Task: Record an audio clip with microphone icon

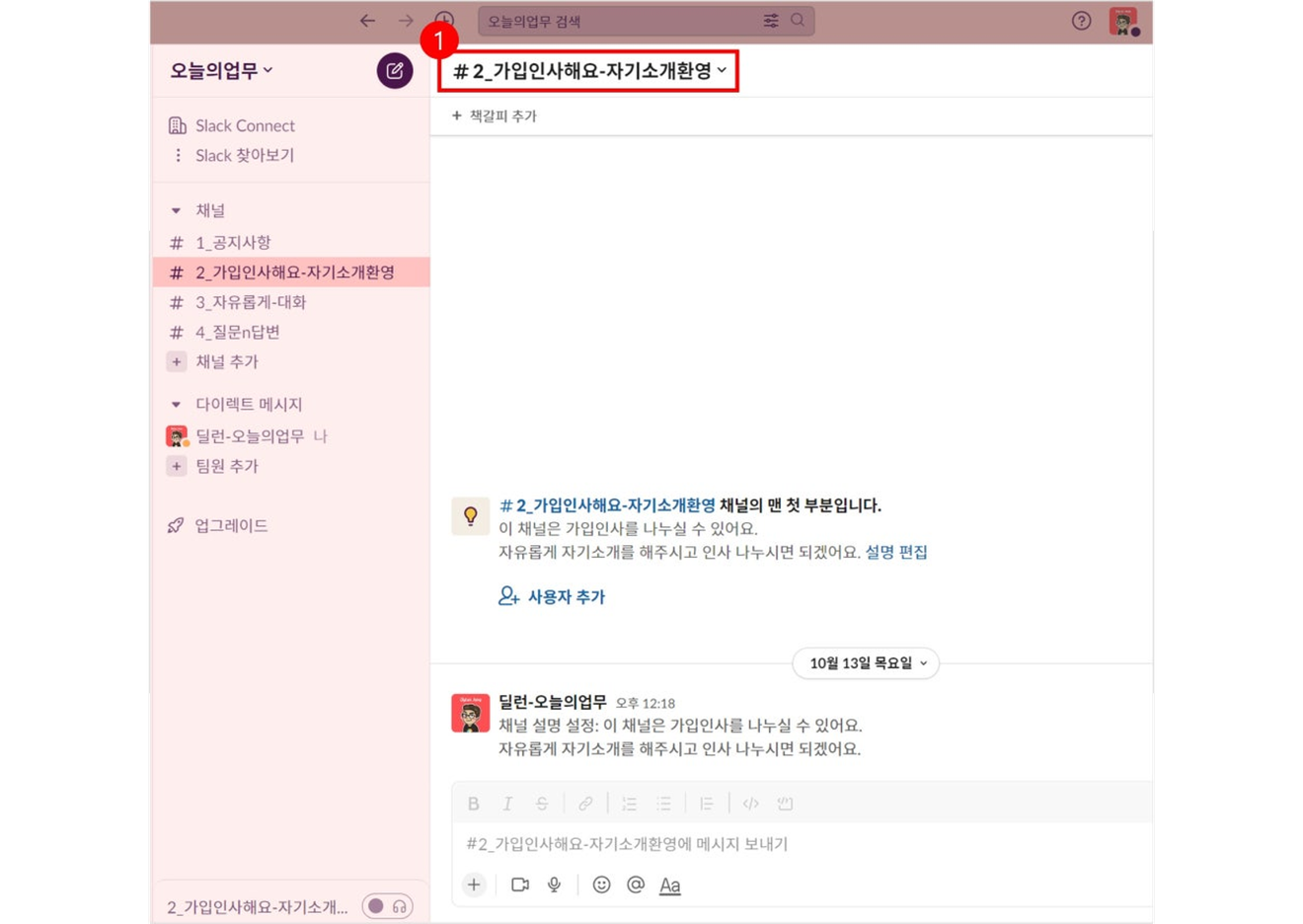Action: click(x=555, y=885)
